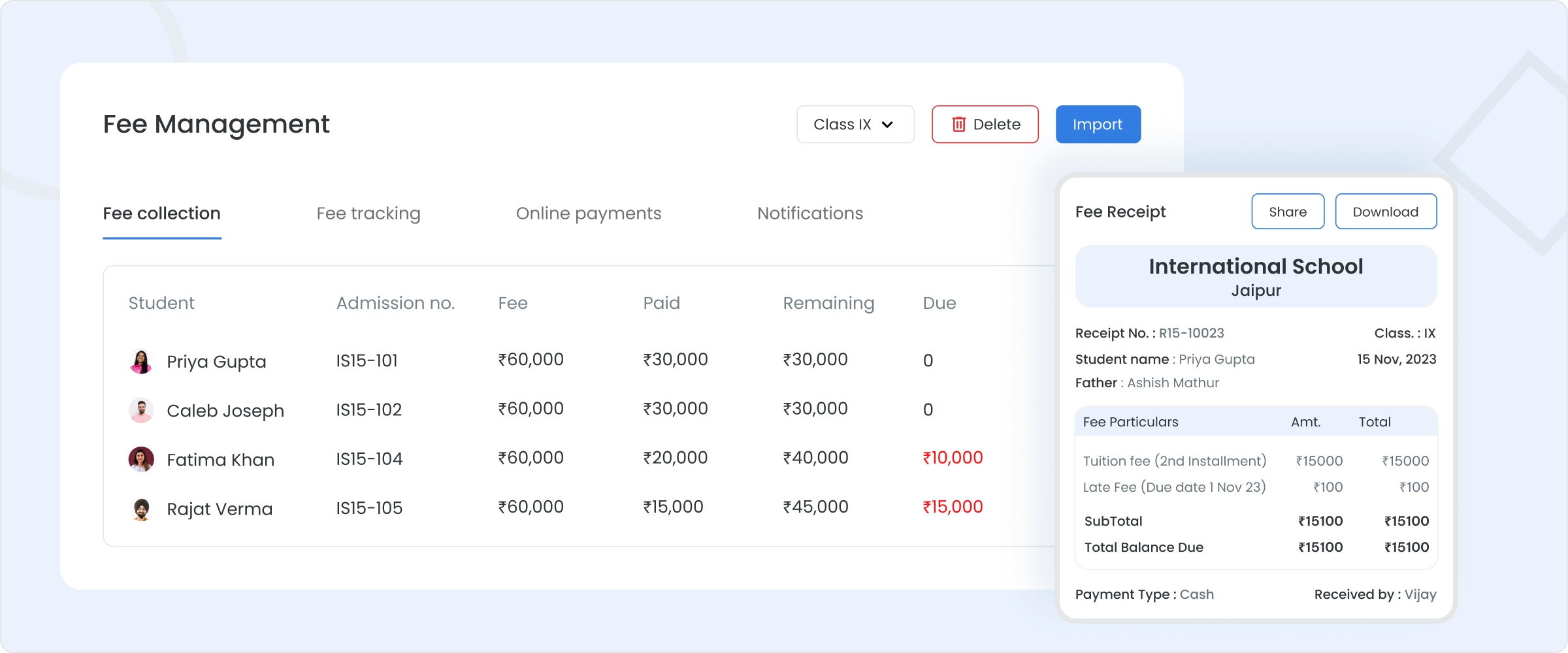Click the Fee Receipt heading

[x=1120, y=211]
